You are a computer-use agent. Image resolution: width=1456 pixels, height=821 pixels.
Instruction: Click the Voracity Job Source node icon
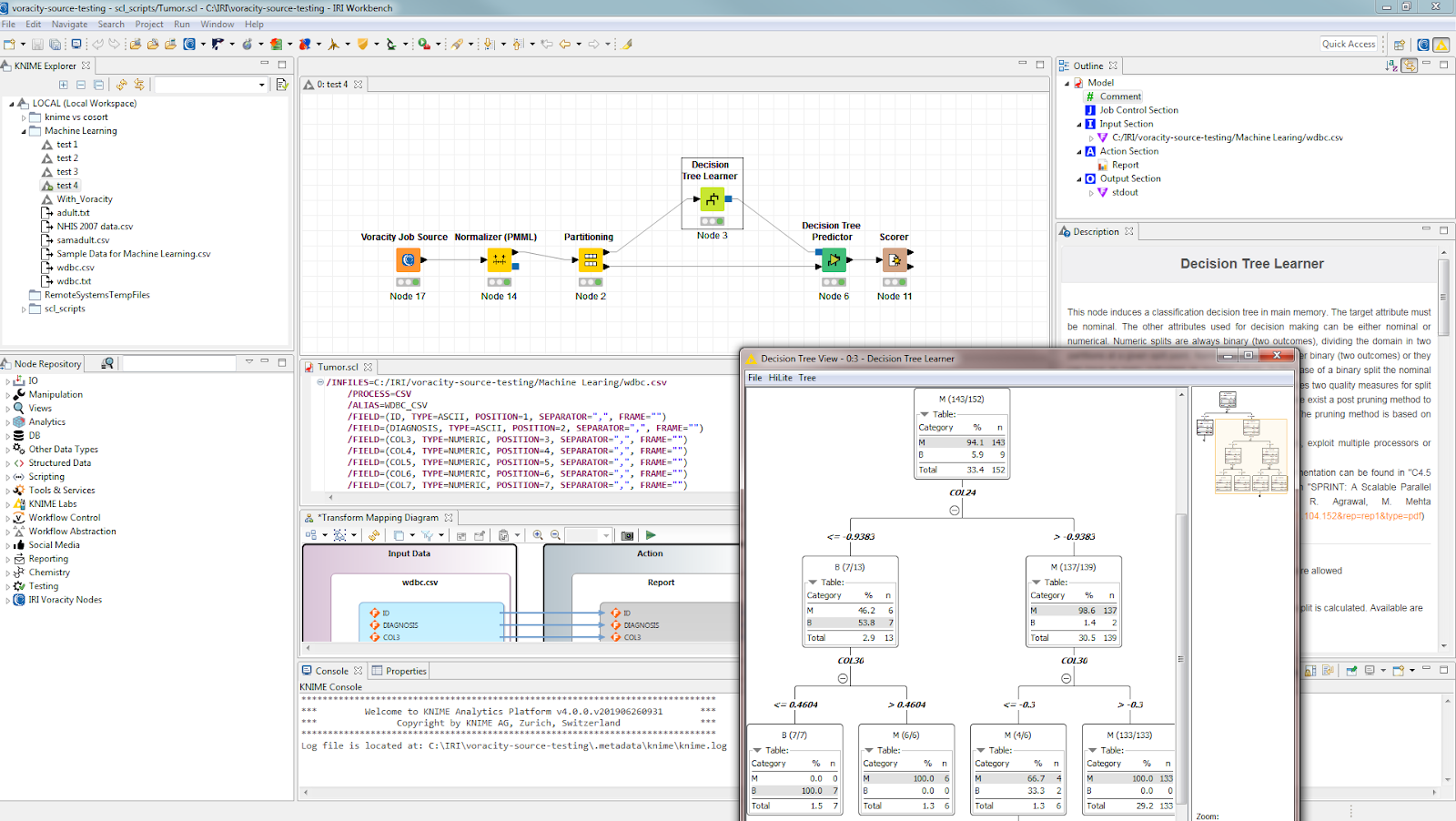408,260
